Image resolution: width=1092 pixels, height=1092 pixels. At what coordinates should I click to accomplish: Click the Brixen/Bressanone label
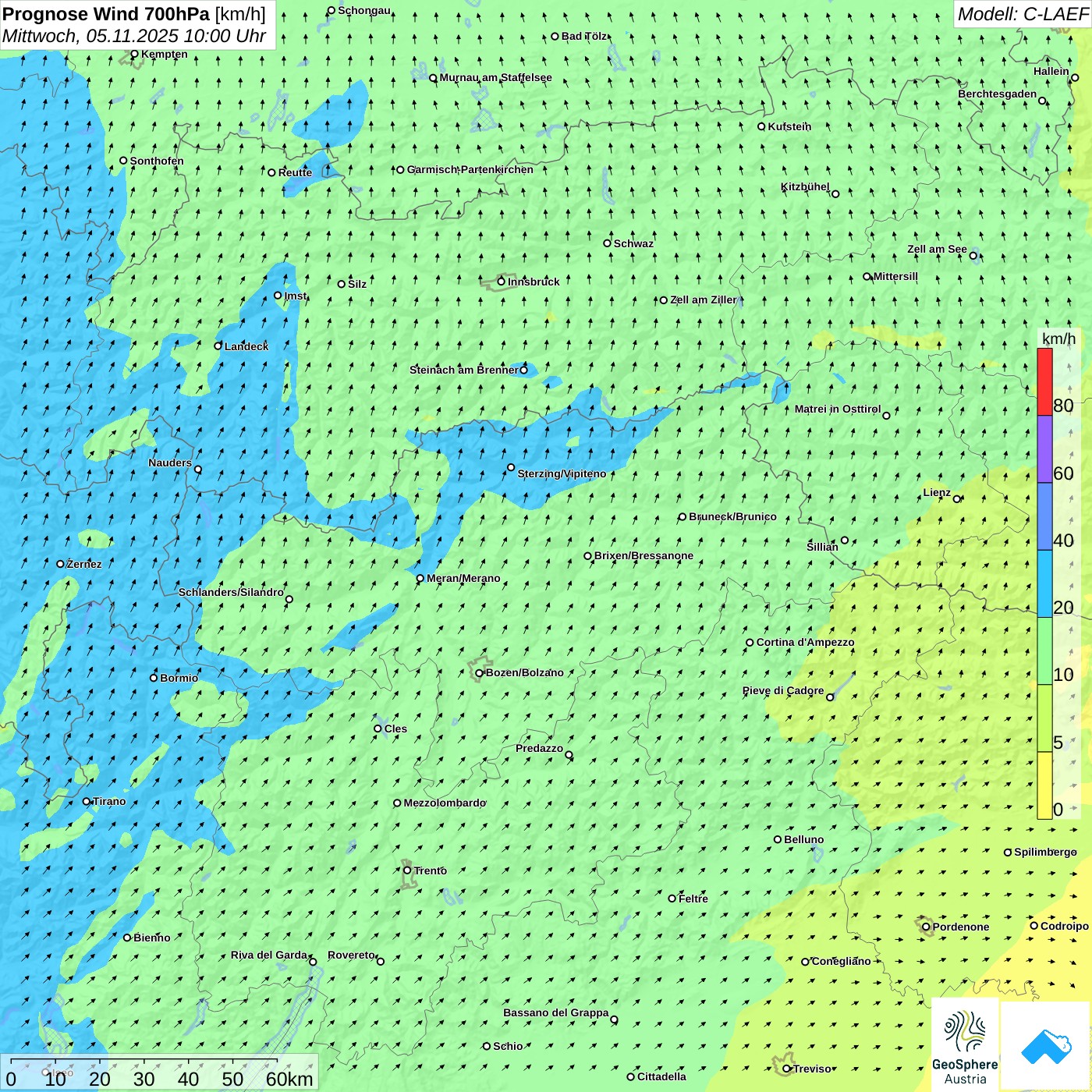click(643, 555)
